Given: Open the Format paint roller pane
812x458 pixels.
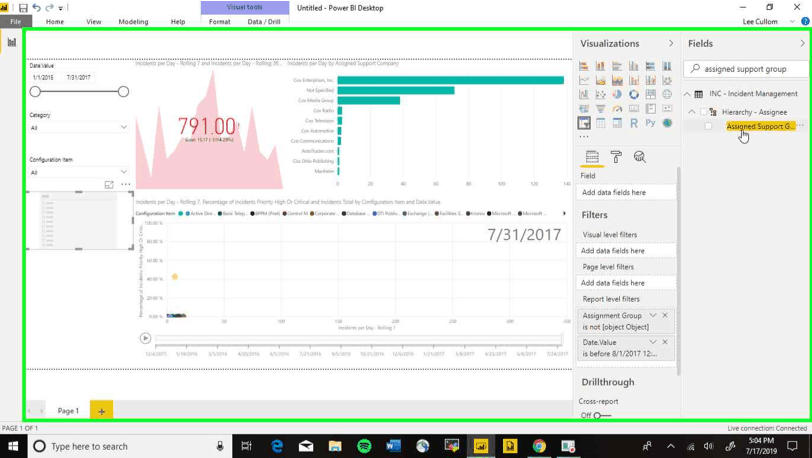Looking at the screenshot, I should pyautogui.click(x=616, y=157).
